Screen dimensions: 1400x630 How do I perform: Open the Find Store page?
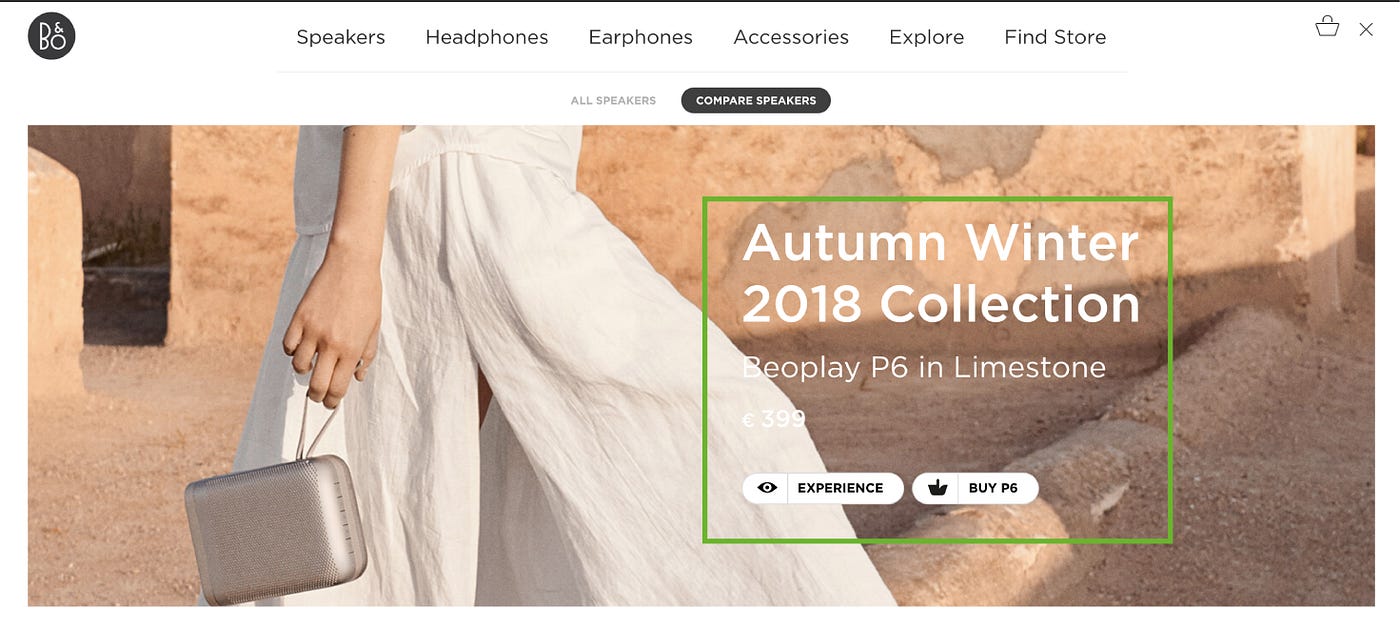click(1055, 37)
